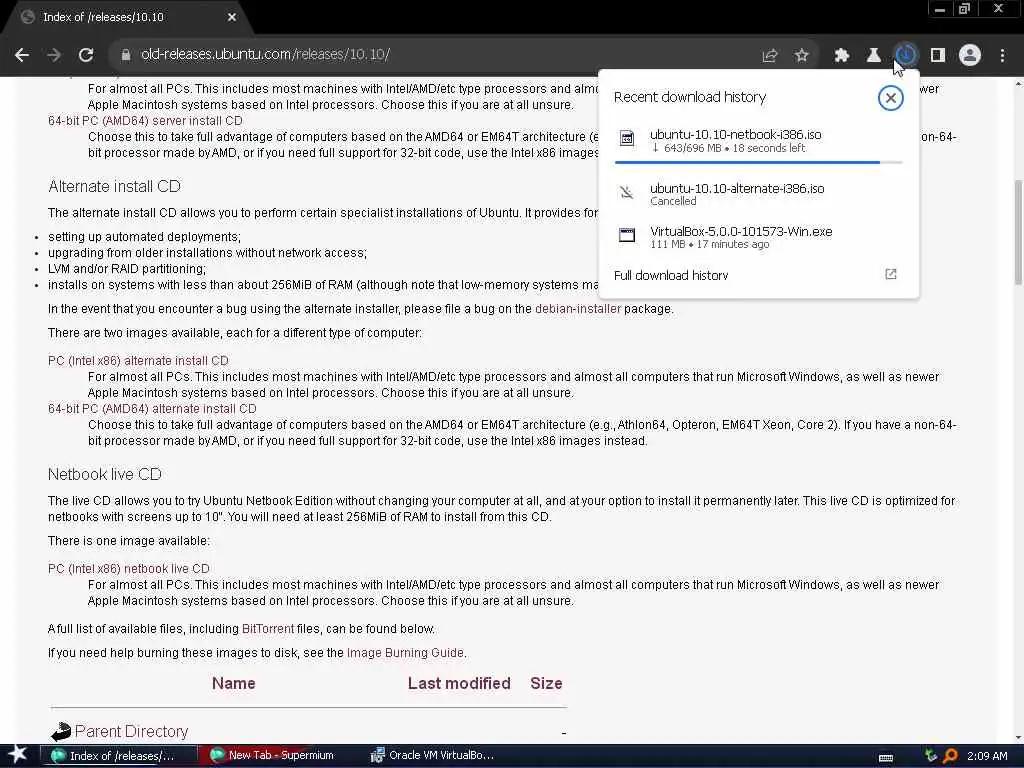Click the Alternate install CD heading
1024x768 pixels.
[114, 187]
